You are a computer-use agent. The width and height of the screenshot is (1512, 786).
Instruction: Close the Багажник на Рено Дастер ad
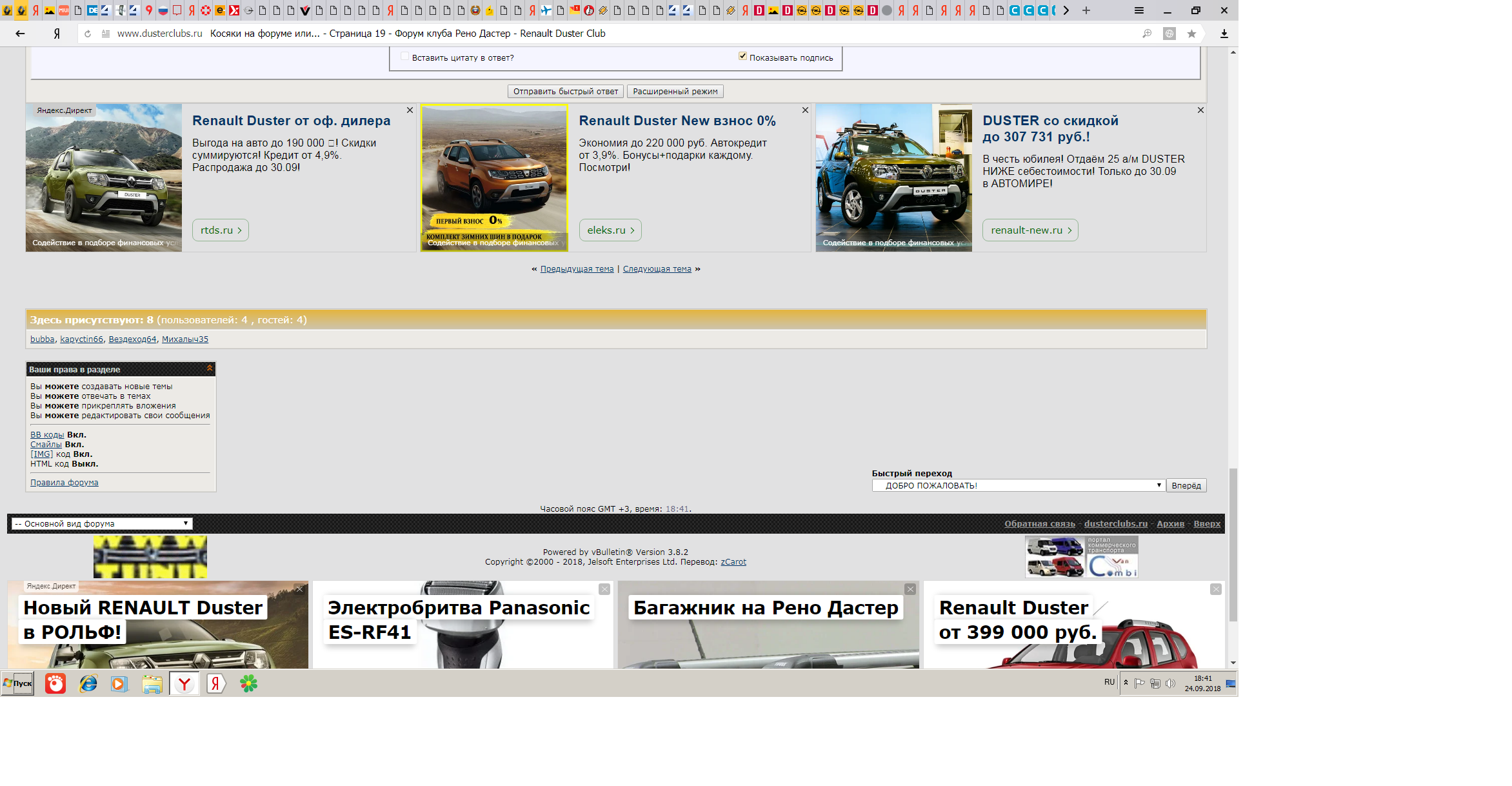pyautogui.click(x=910, y=589)
